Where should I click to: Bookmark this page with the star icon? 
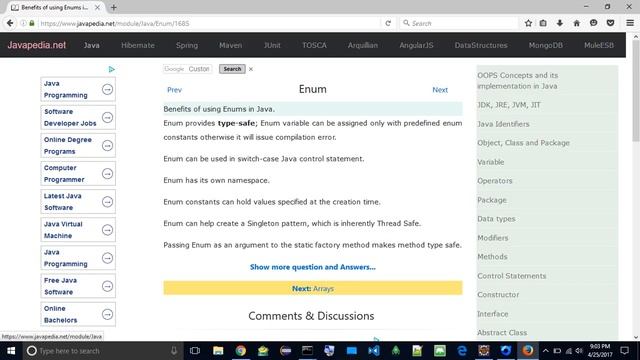coord(528,23)
